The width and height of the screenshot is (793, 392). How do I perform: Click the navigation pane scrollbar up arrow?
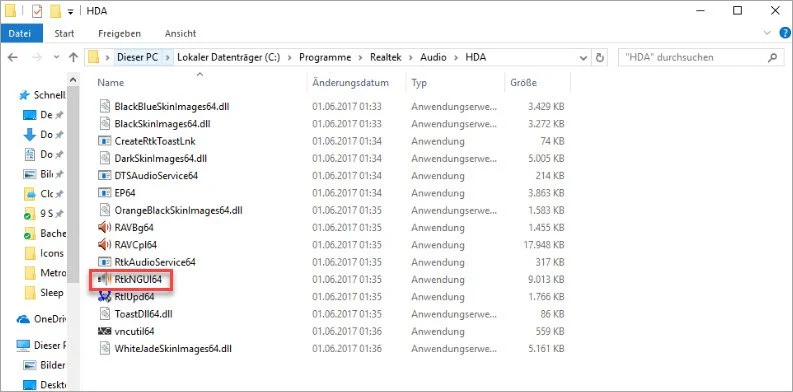(74, 80)
